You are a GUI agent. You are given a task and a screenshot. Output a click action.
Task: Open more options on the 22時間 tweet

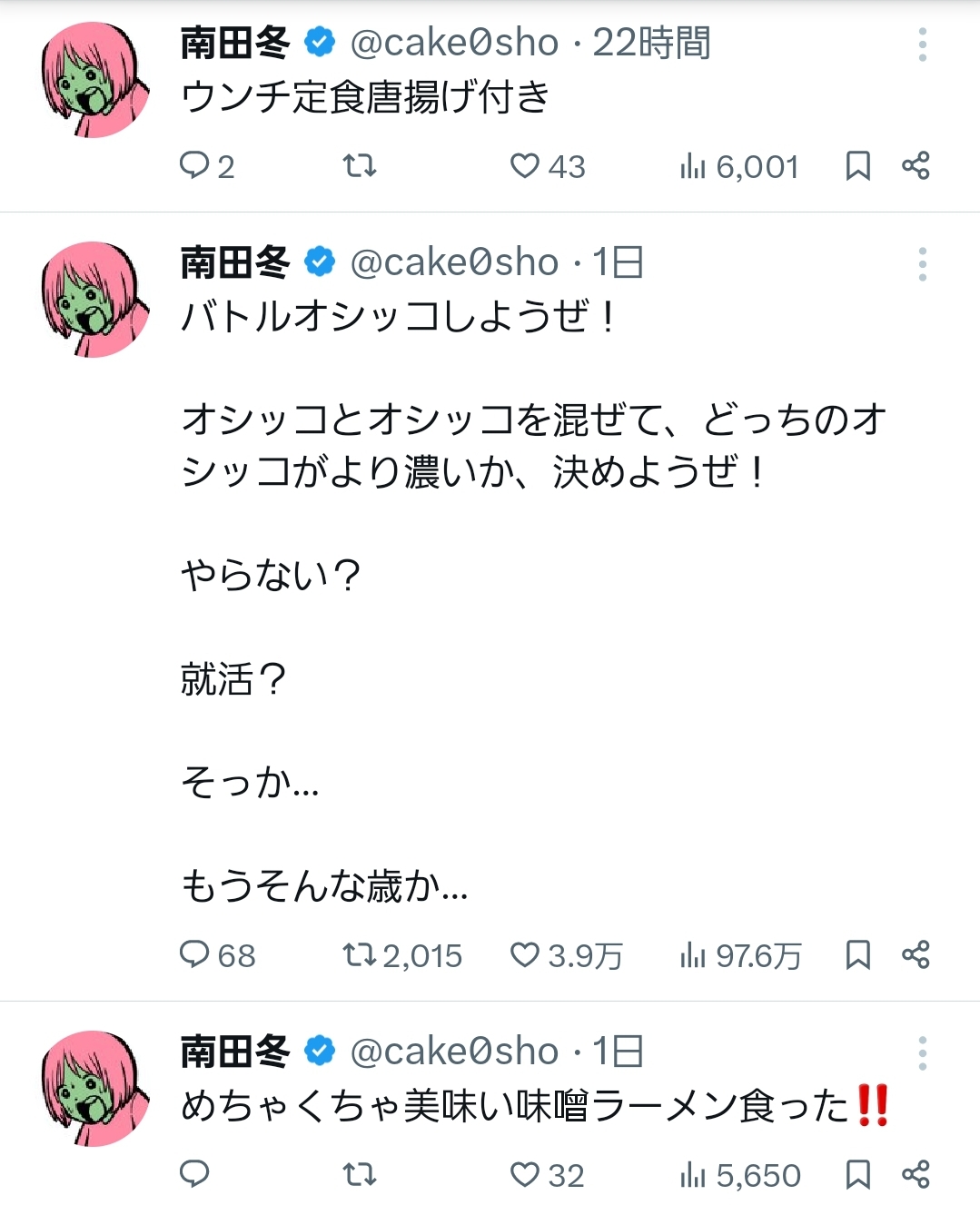click(x=922, y=44)
